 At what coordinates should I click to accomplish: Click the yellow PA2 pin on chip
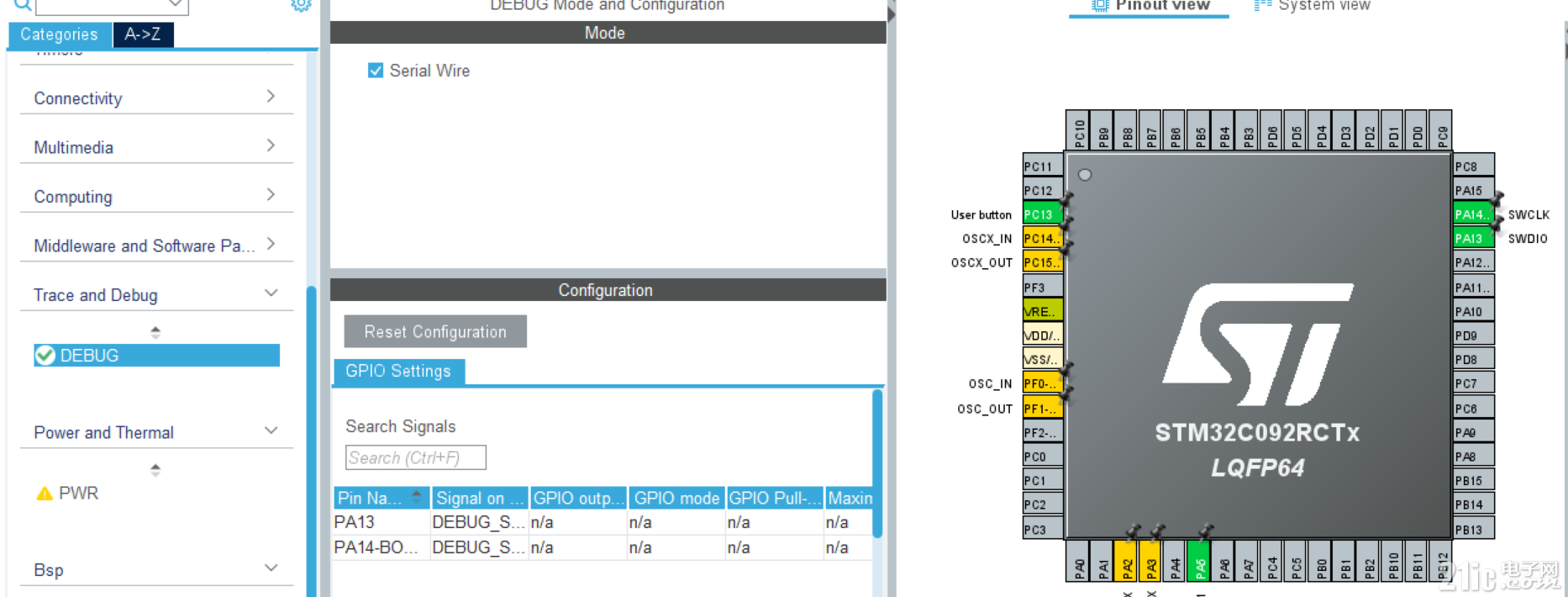point(1127,561)
